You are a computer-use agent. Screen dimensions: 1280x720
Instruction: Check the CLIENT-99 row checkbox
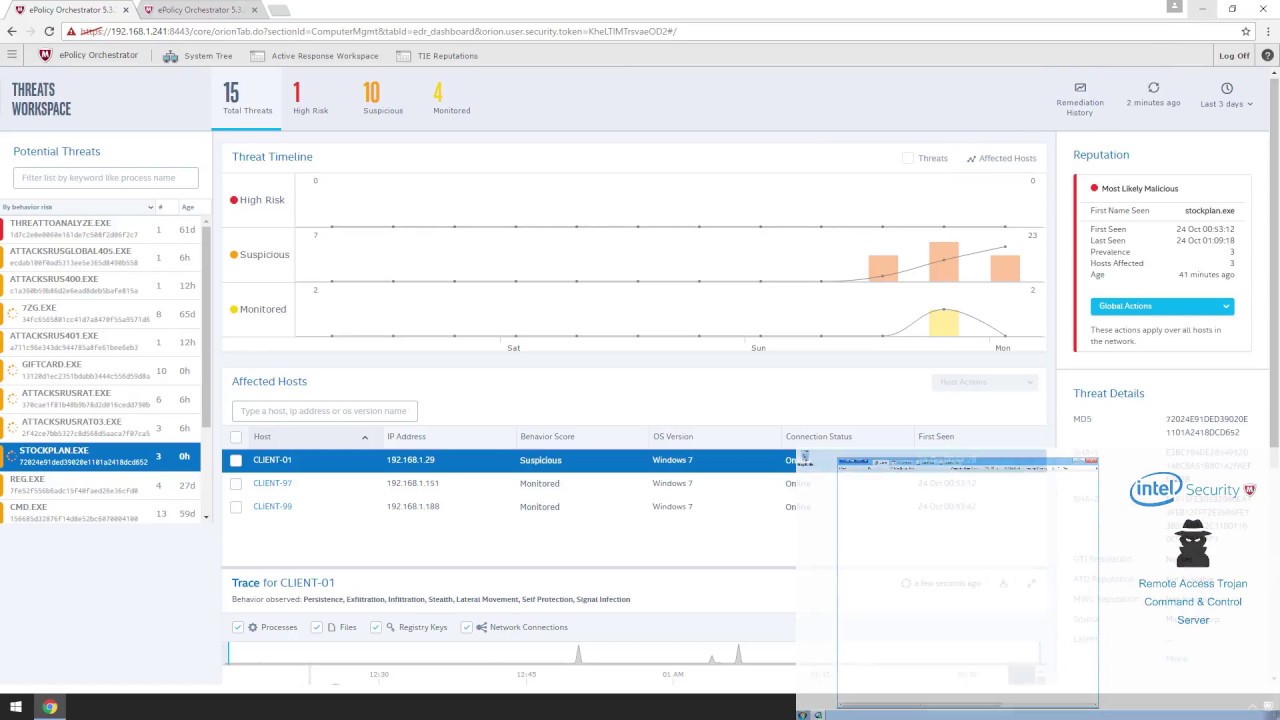coord(236,507)
